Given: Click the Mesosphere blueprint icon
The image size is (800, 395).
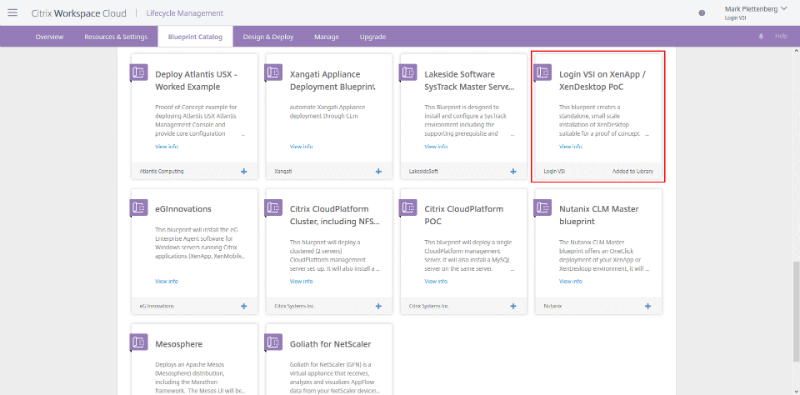Looking at the screenshot, I should click(139, 342).
